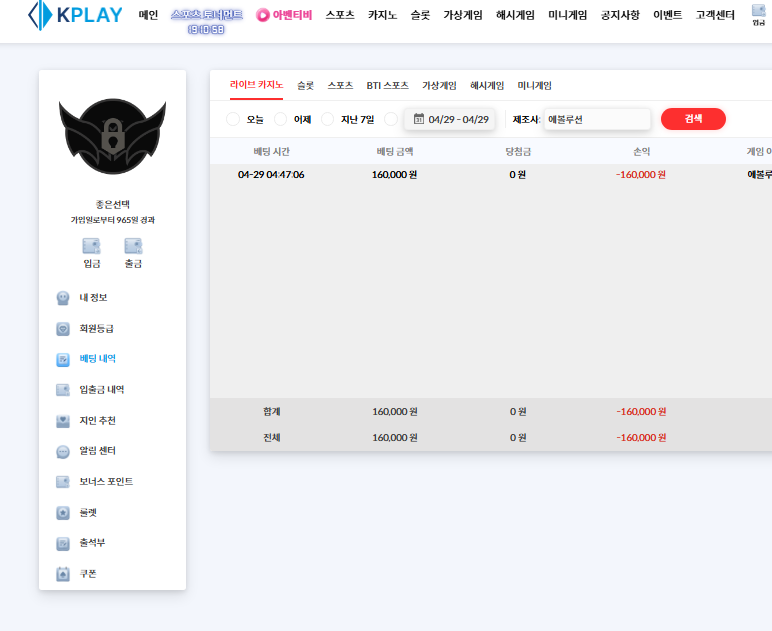Viewport: 772px width, 631px height.
Task: Select the 오늘 radio button
Action: pos(233,119)
